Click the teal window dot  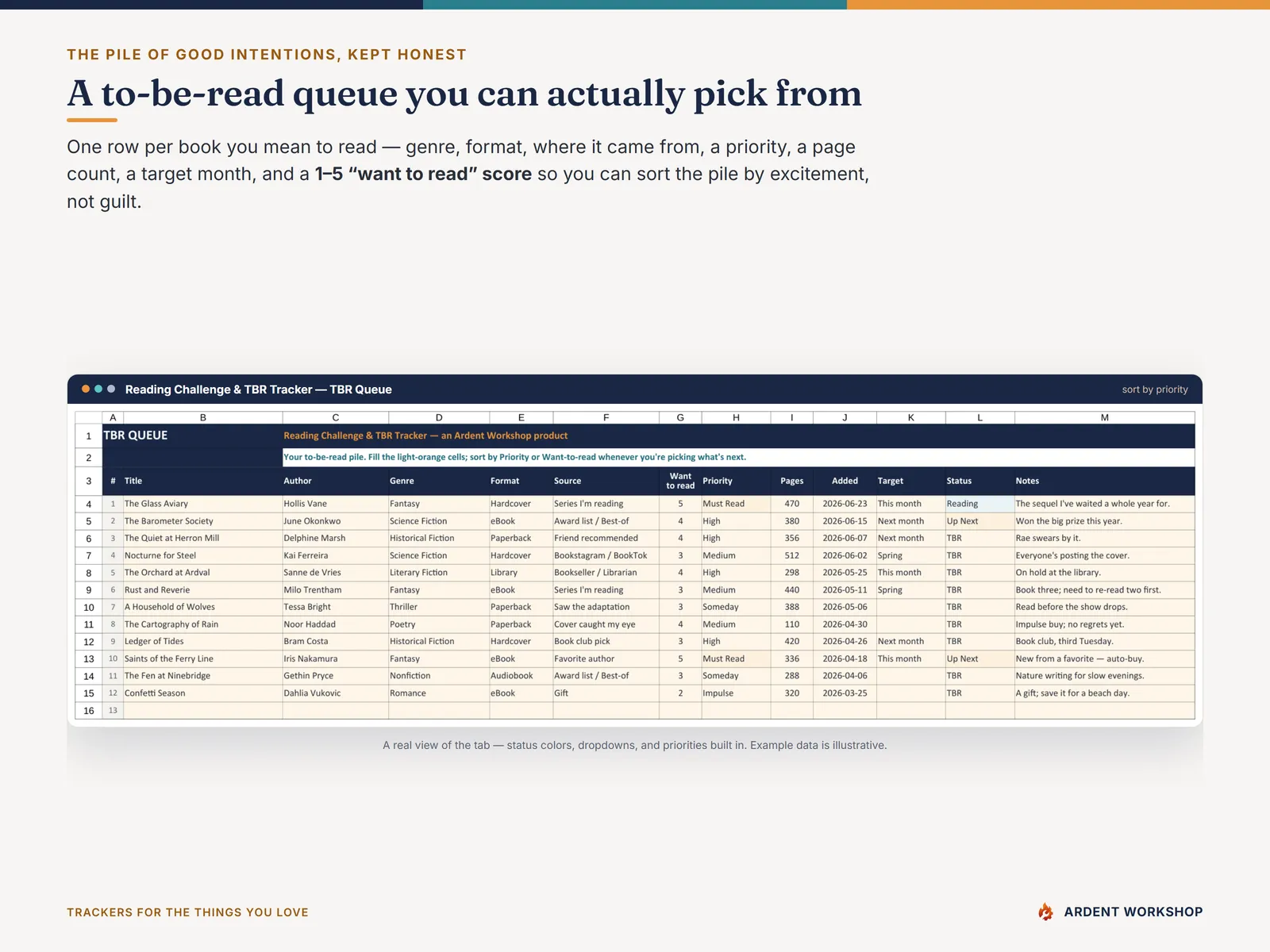98,389
